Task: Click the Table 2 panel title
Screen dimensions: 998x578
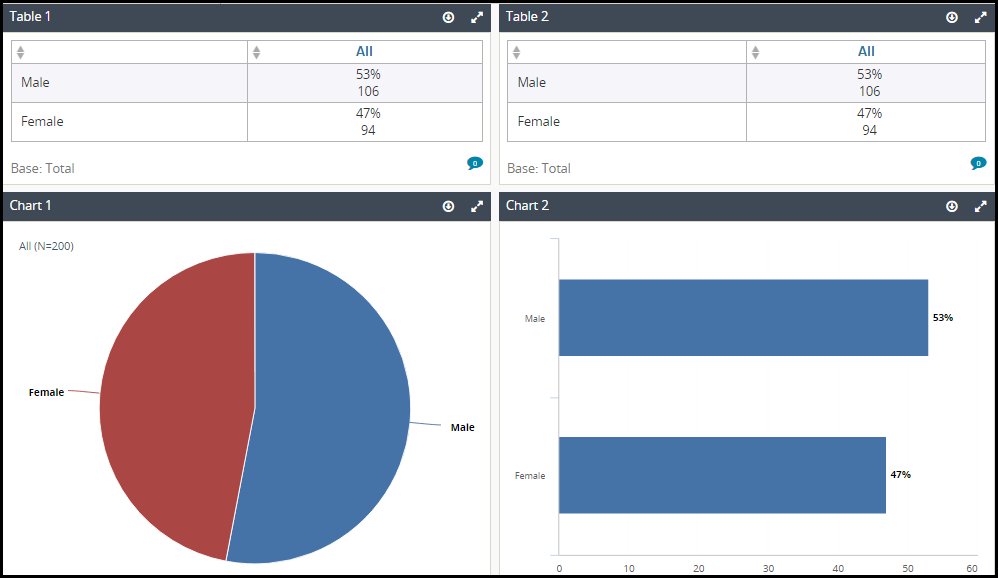Action: pos(527,17)
